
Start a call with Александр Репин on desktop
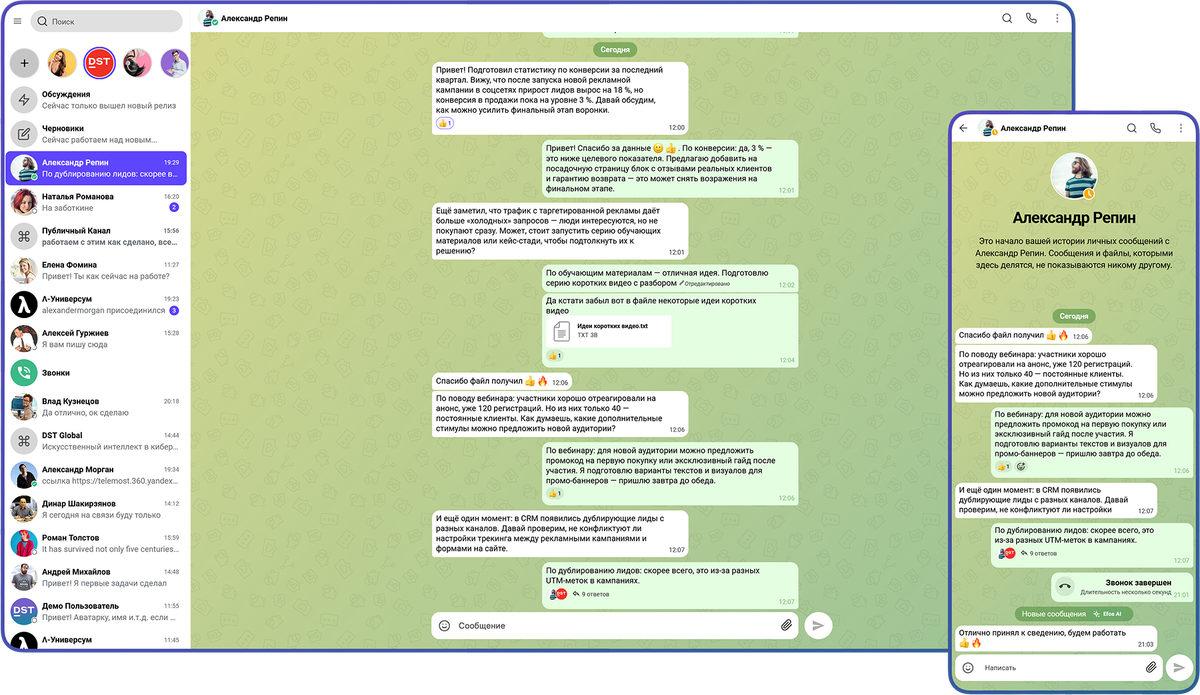click(1032, 18)
